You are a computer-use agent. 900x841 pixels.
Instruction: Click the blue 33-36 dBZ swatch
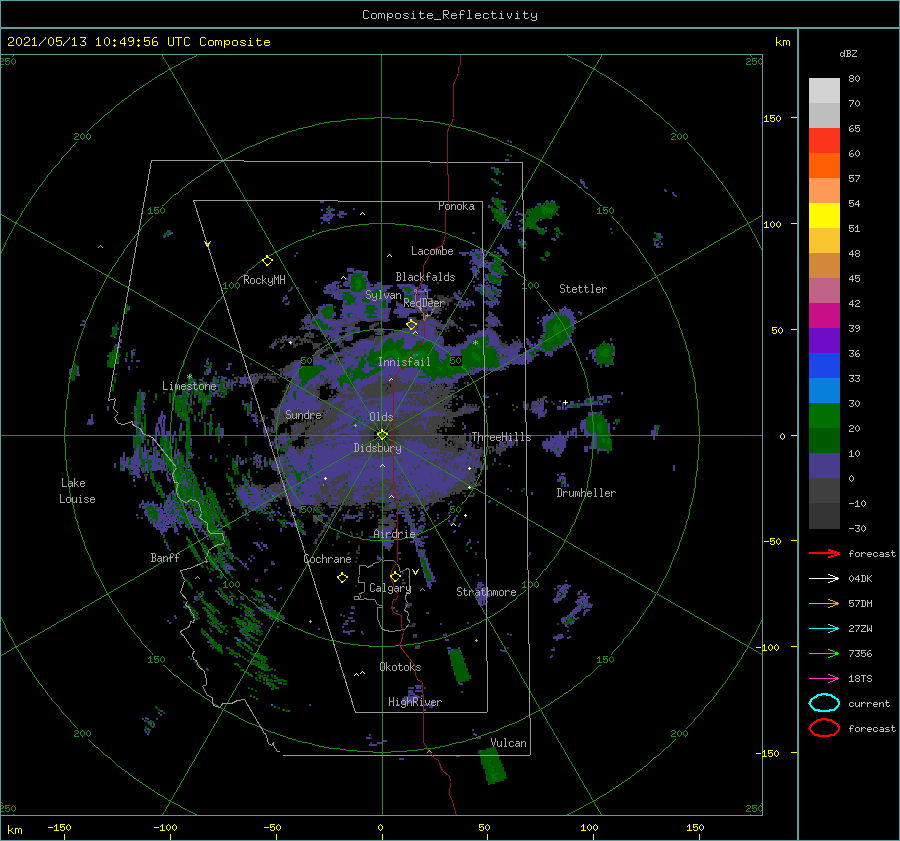point(824,366)
